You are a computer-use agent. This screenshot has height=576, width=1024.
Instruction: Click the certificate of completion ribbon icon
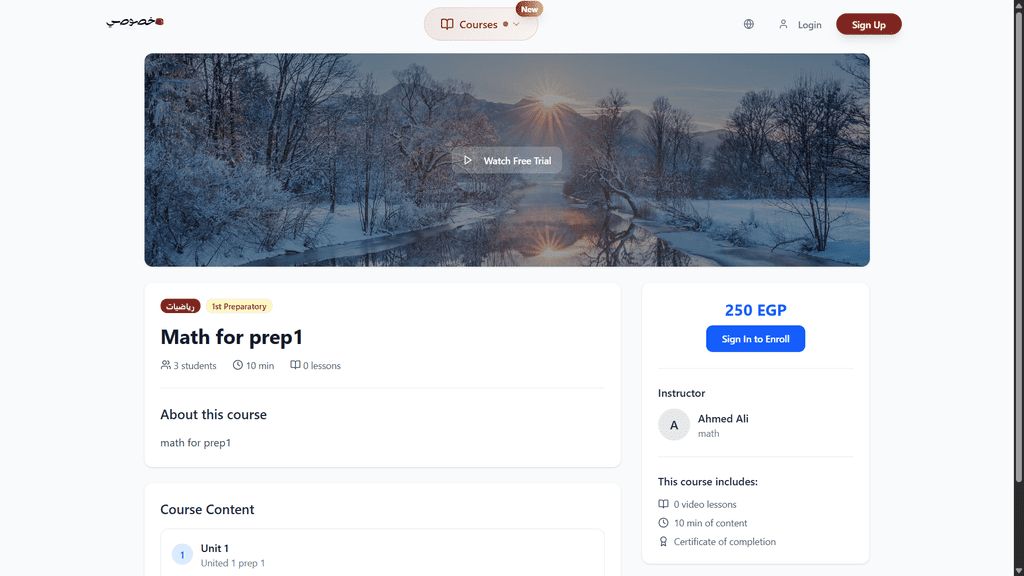[664, 541]
